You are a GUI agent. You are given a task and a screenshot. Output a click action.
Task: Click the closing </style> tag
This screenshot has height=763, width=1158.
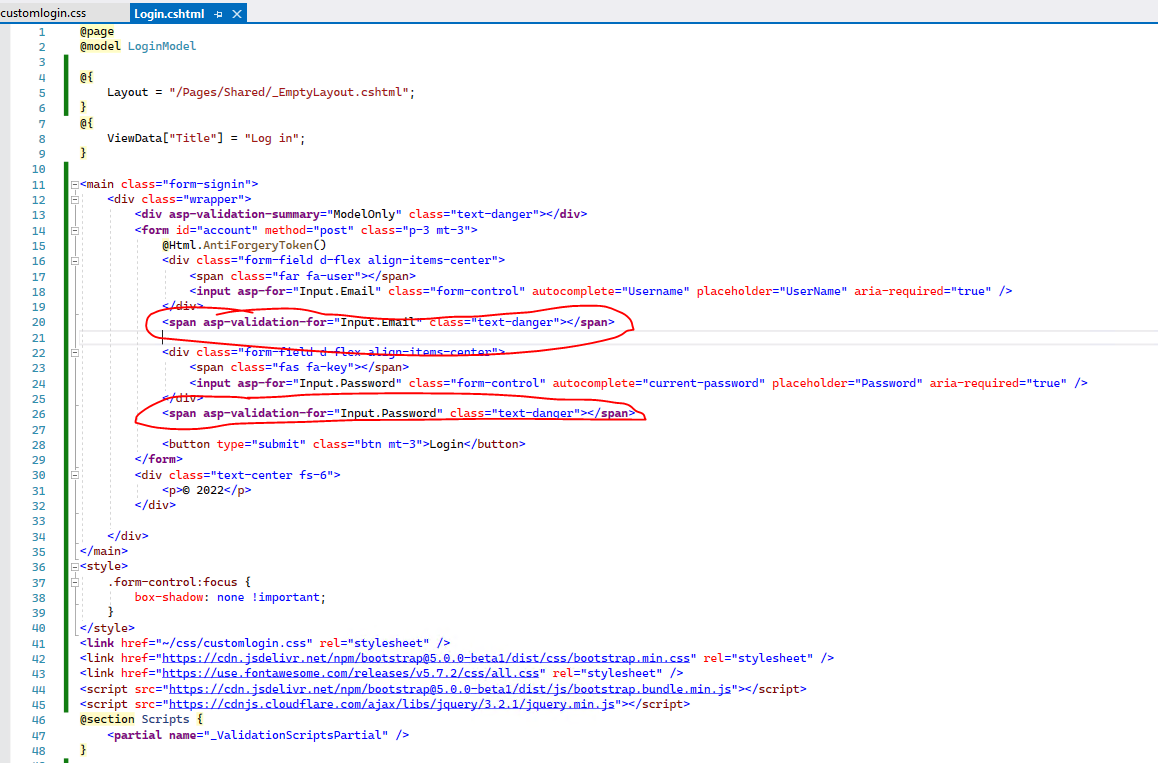(x=107, y=628)
